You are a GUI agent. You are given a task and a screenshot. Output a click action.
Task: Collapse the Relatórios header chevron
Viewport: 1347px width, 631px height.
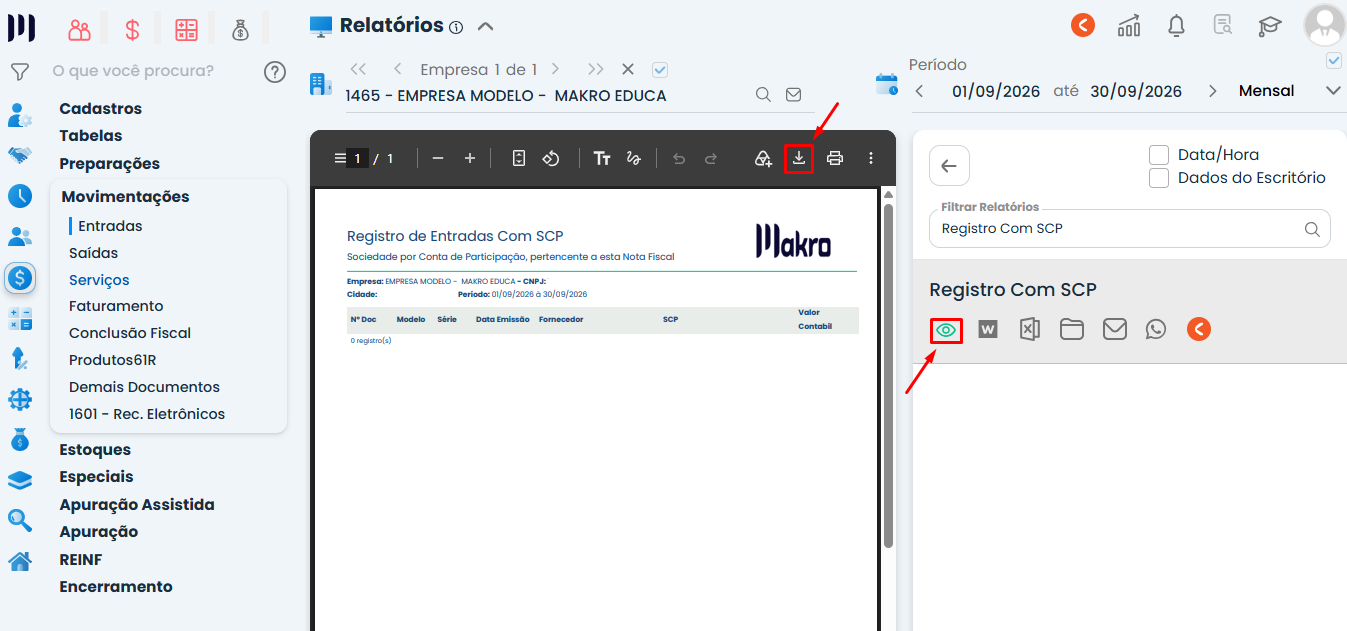tap(485, 26)
